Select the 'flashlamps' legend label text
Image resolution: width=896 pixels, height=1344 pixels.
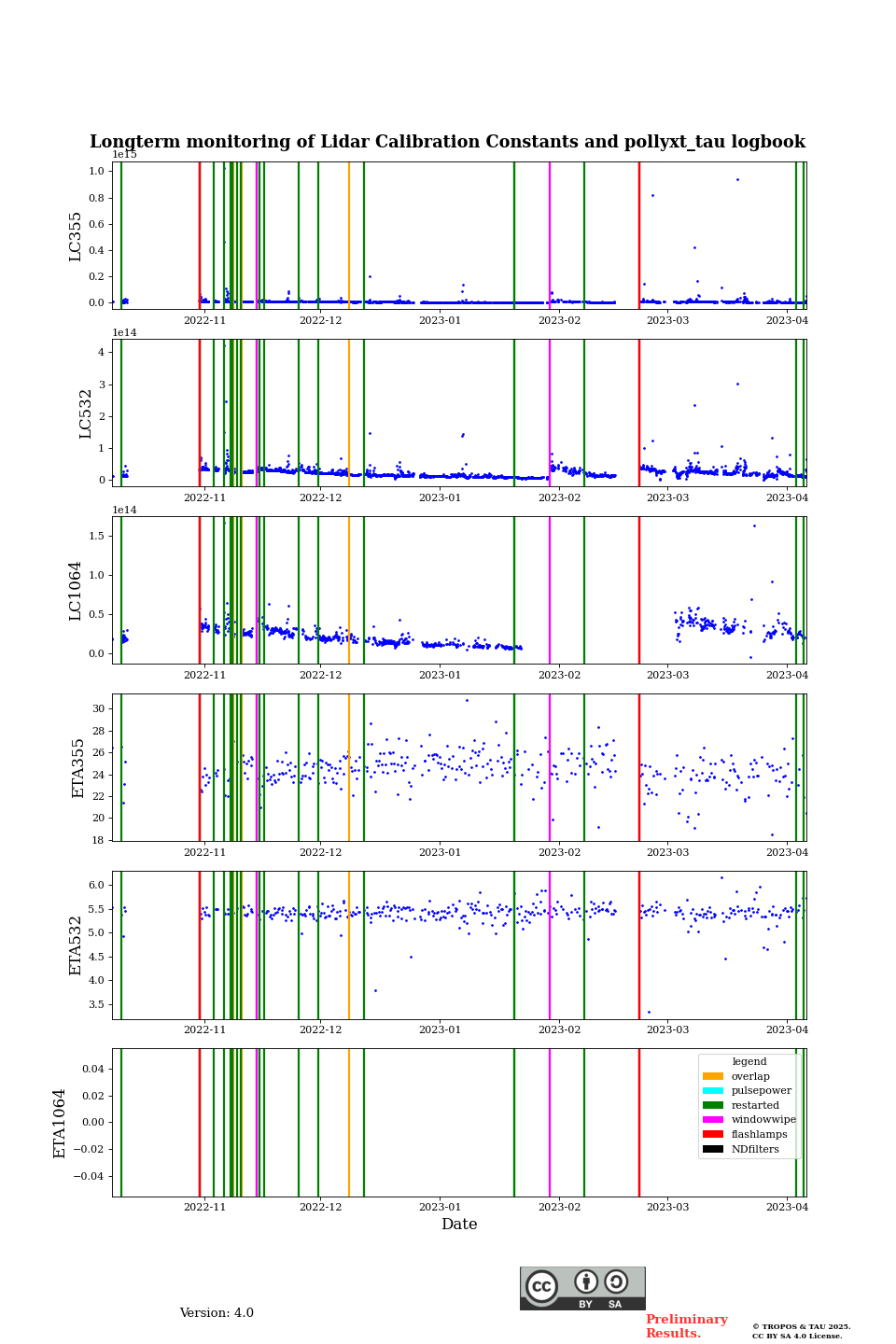[760, 1134]
